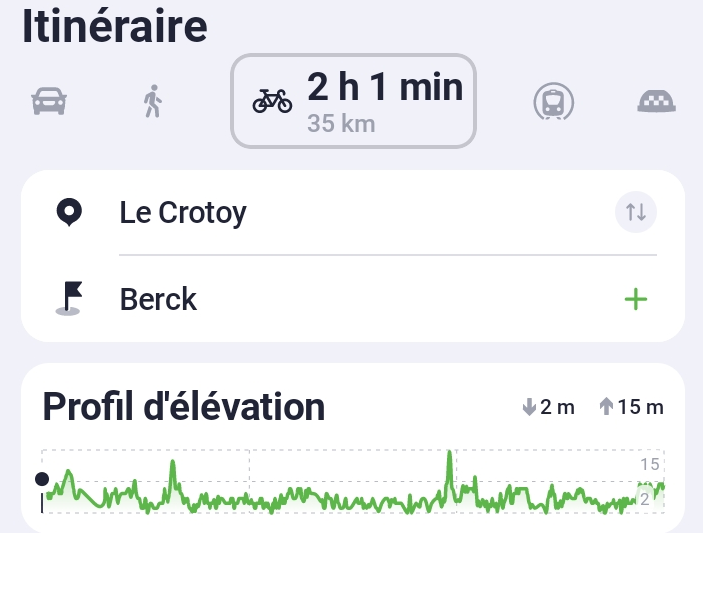Click the start dot on elevation profile
703x603 pixels.
42,479
